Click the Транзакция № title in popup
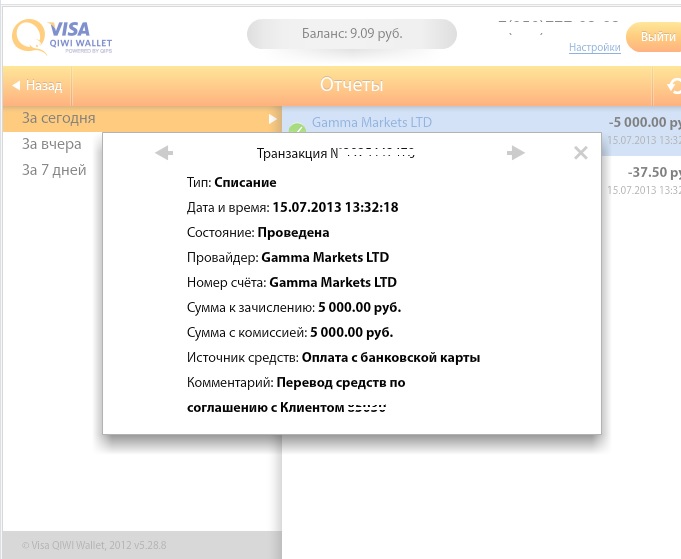The image size is (681, 559). 335,153
